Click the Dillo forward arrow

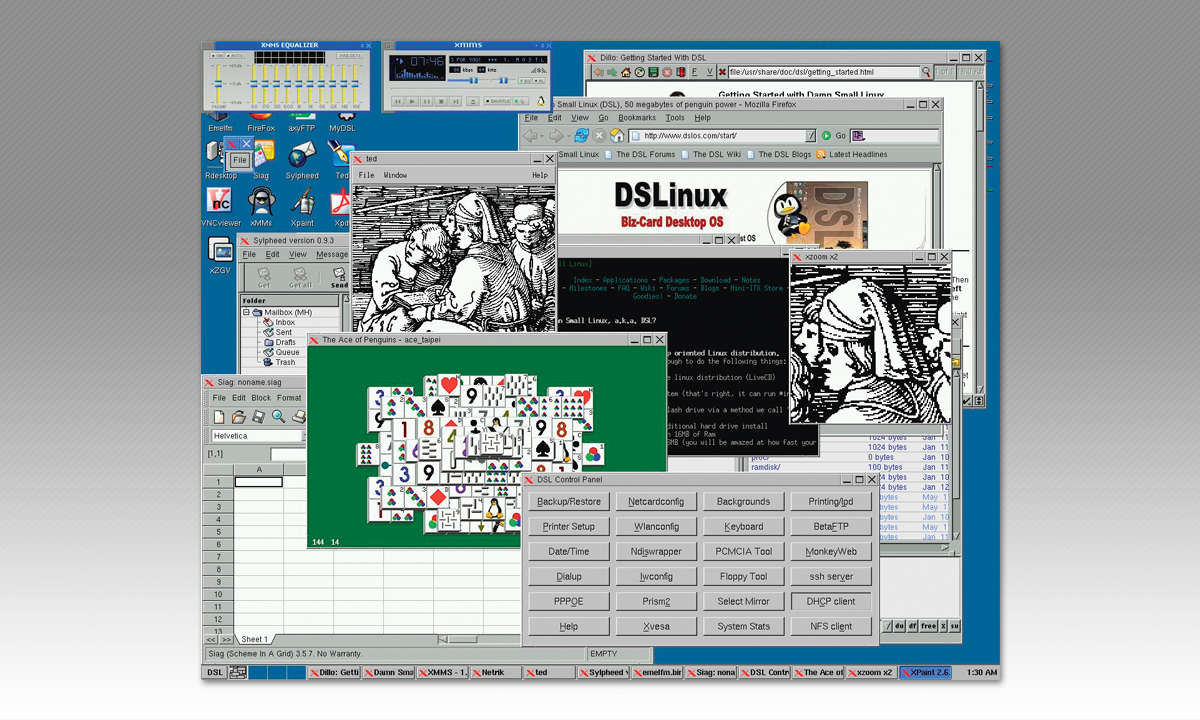(610, 72)
